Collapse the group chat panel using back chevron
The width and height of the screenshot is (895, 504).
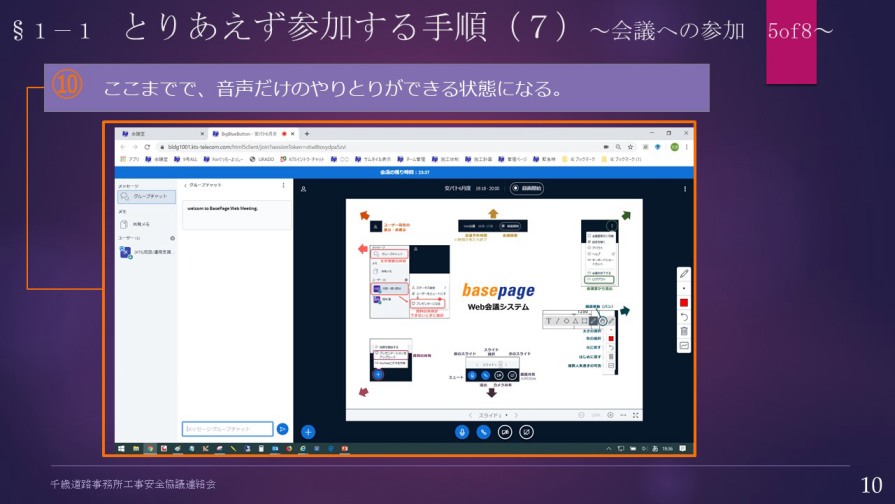tap(186, 185)
